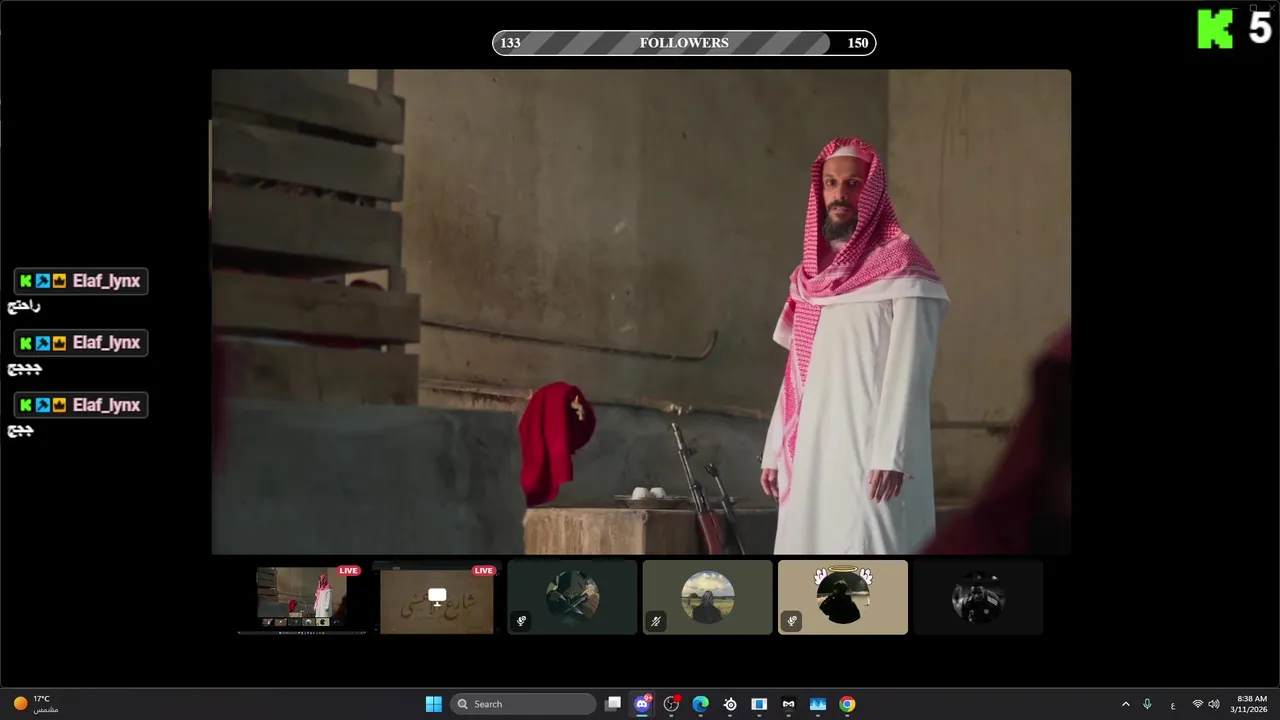This screenshot has height=720, width=1280.
Task: Show hidden system tray icons
Action: [1125, 704]
